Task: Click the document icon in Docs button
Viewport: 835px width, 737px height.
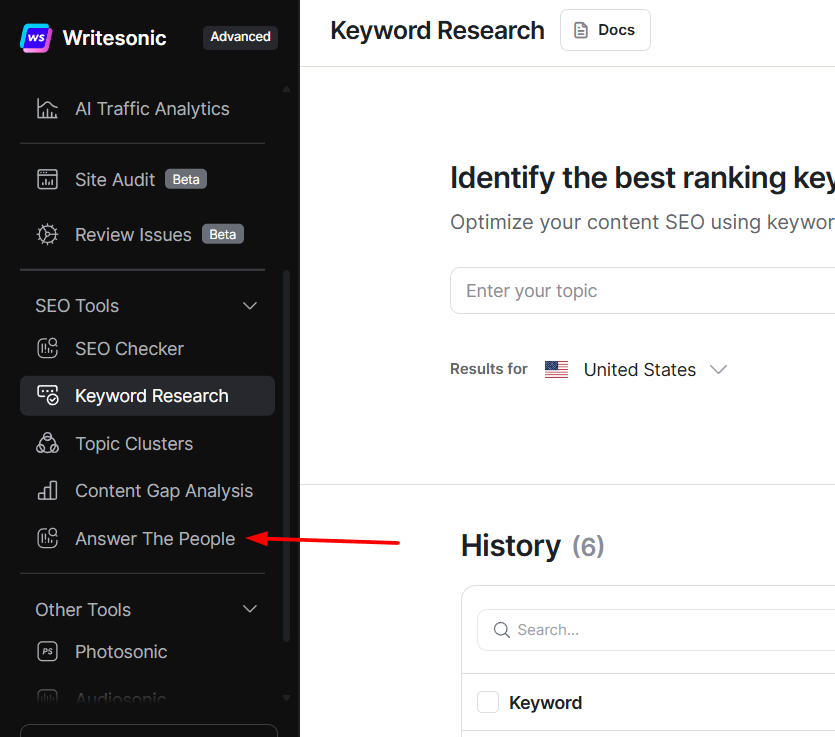Action: [x=581, y=30]
